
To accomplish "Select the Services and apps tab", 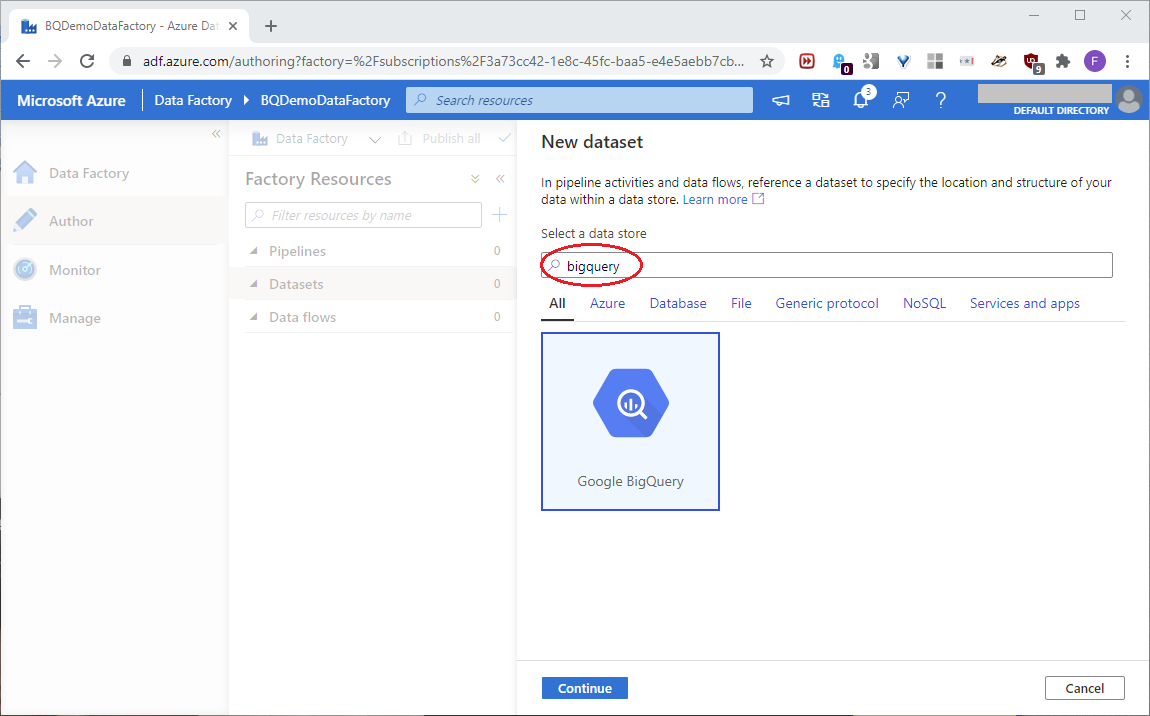I will coord(1024,303).
